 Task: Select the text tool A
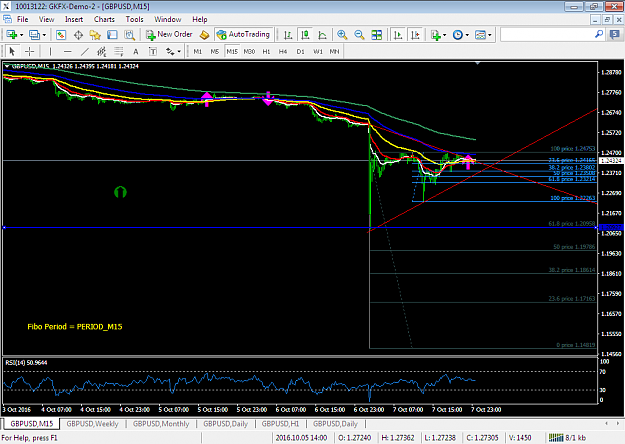coord(136,51)
